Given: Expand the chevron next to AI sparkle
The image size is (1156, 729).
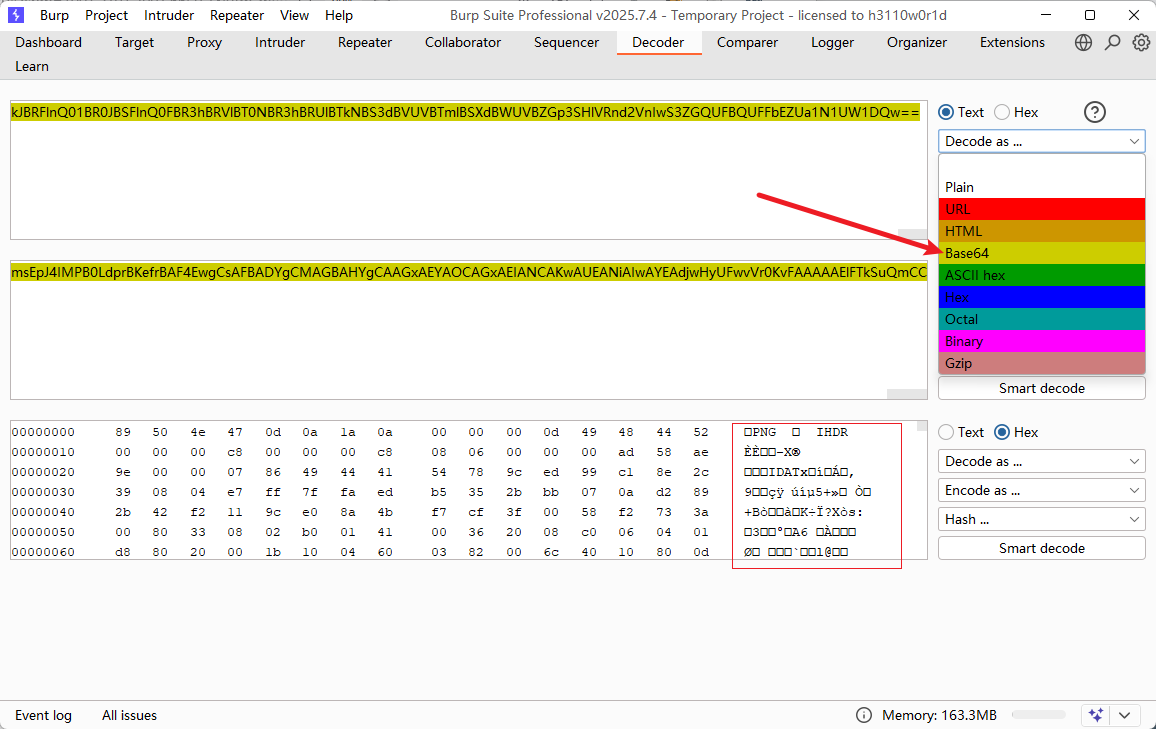Looking at the screenshot, I should (1124, 715).
